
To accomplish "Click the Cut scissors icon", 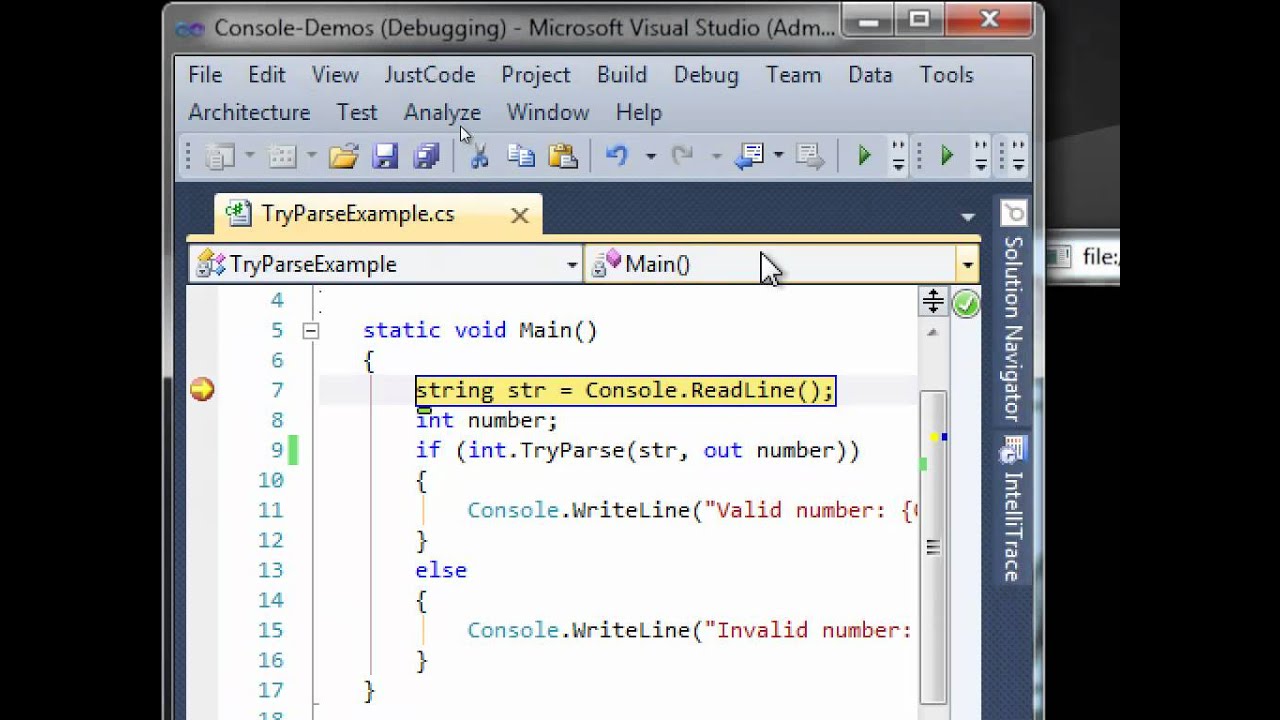I will [x=479, y=156].
